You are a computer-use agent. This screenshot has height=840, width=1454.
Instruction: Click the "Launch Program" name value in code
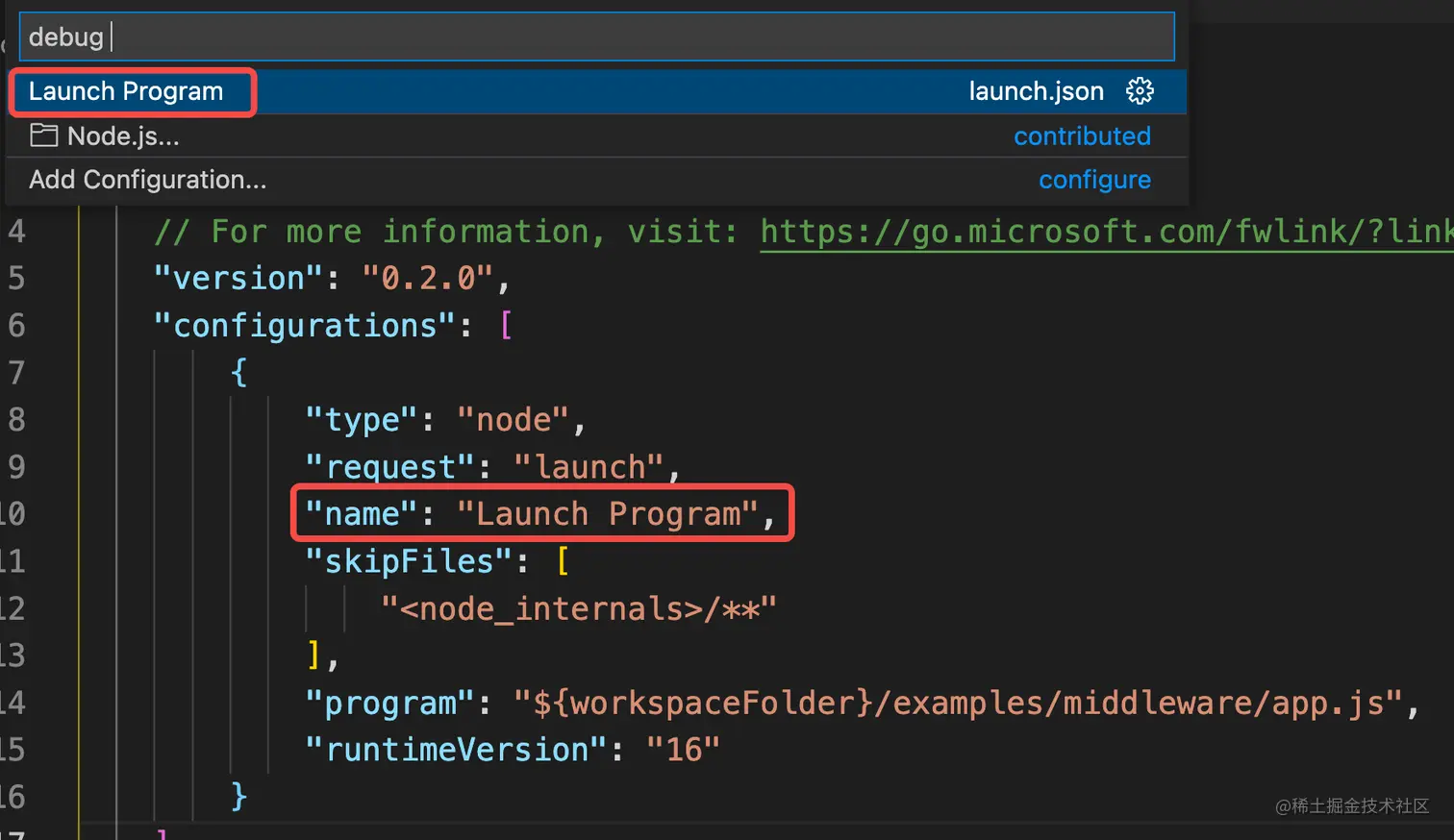pos(608,514)
